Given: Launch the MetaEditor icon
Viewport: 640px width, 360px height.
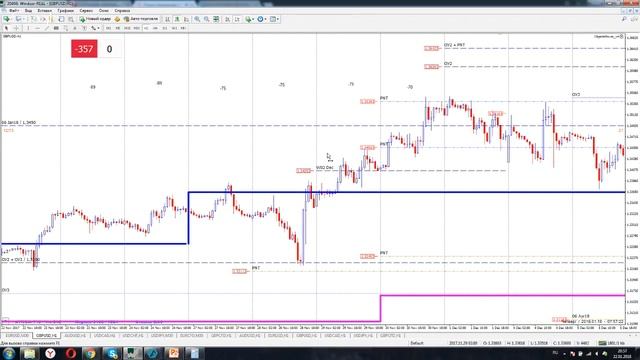Looking at the screenshot, I should (118, 19).
